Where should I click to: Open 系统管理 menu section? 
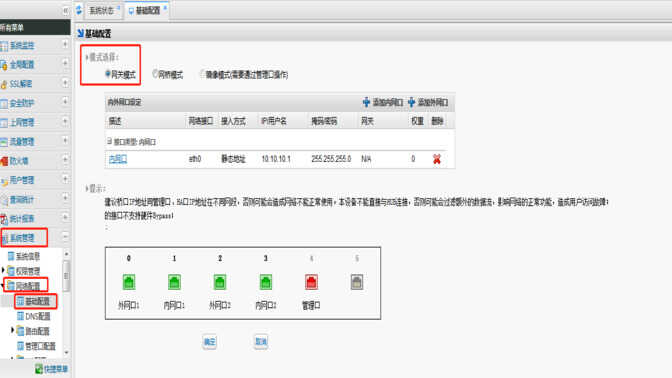pos(22,238)
